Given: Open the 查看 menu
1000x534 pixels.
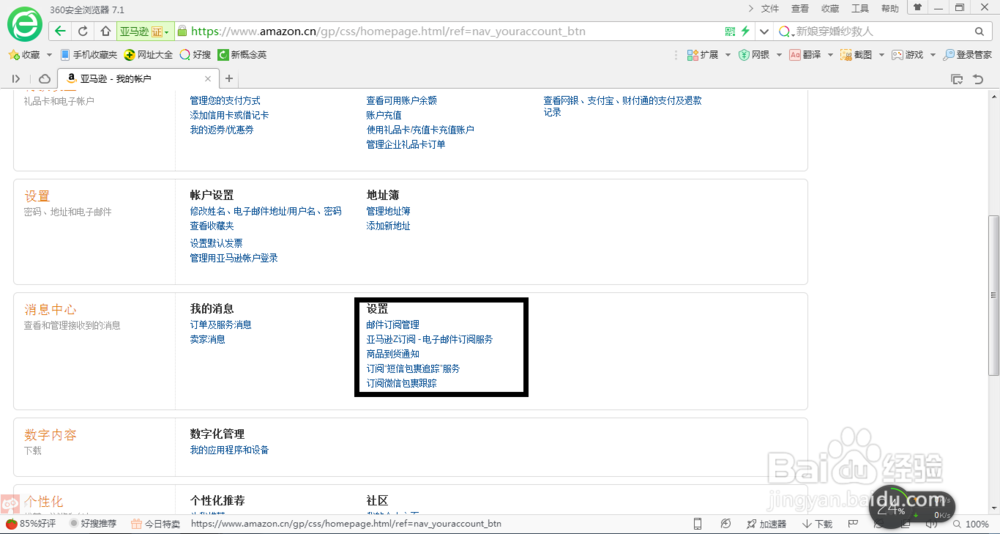Looking at the screenshot, I should (800, 8).
